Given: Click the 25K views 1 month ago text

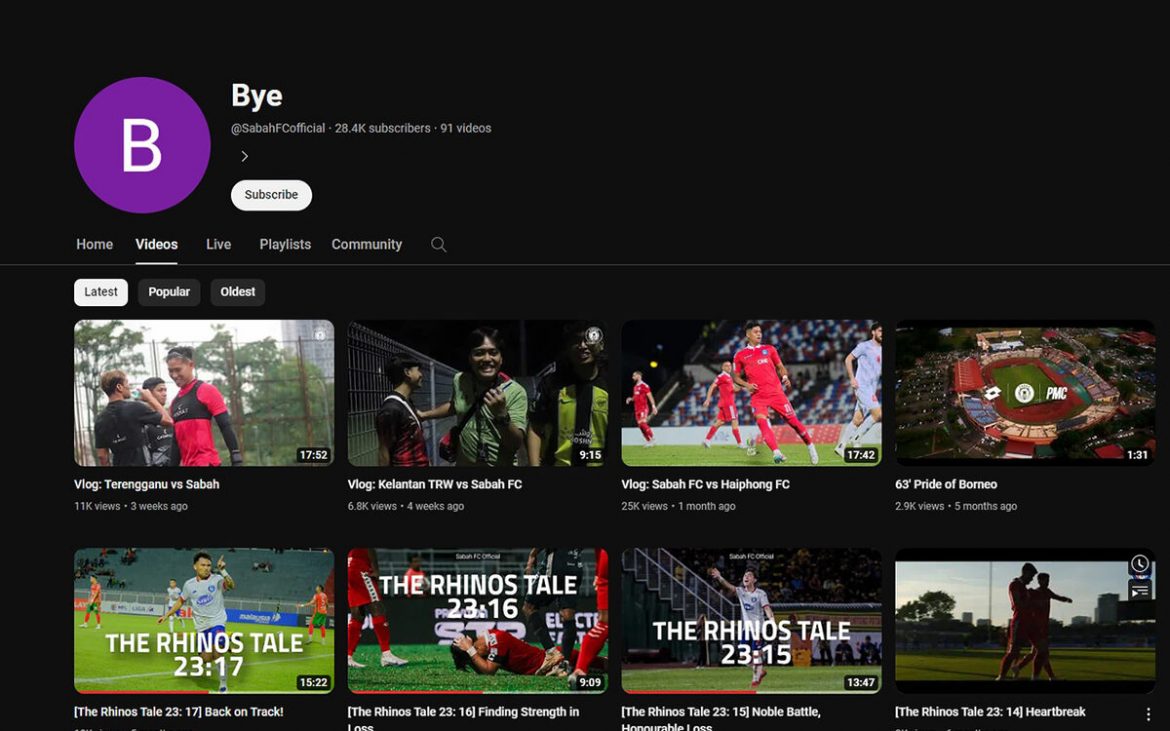Looking at the screenshot, I should (678, 506).
